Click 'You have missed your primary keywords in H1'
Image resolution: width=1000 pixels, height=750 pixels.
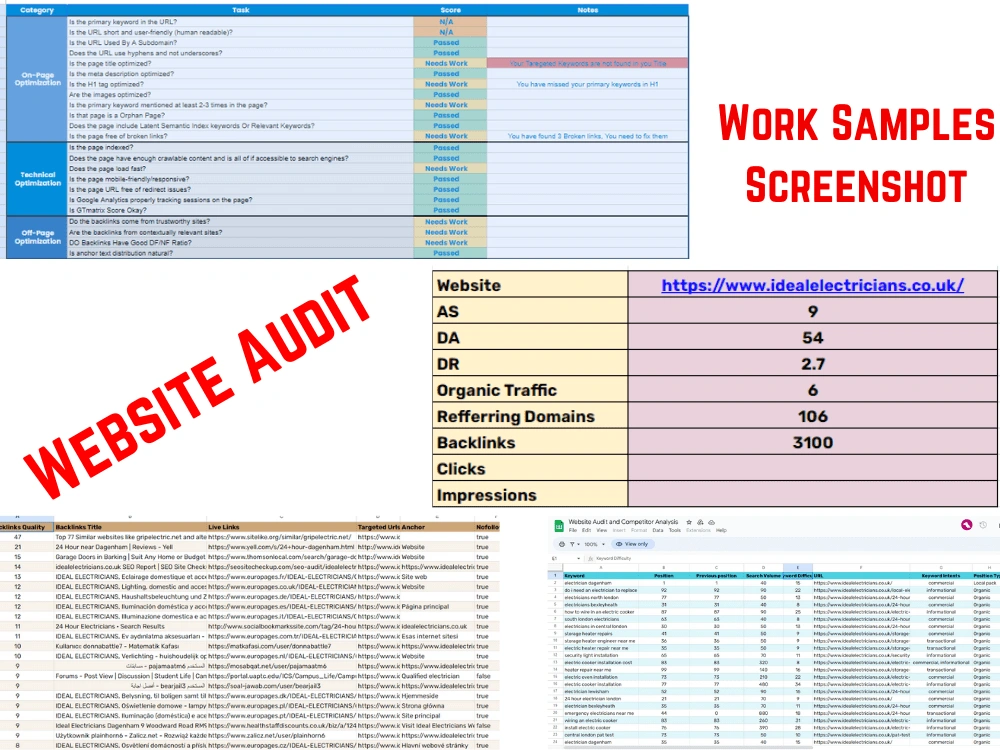tap(587, 84)
